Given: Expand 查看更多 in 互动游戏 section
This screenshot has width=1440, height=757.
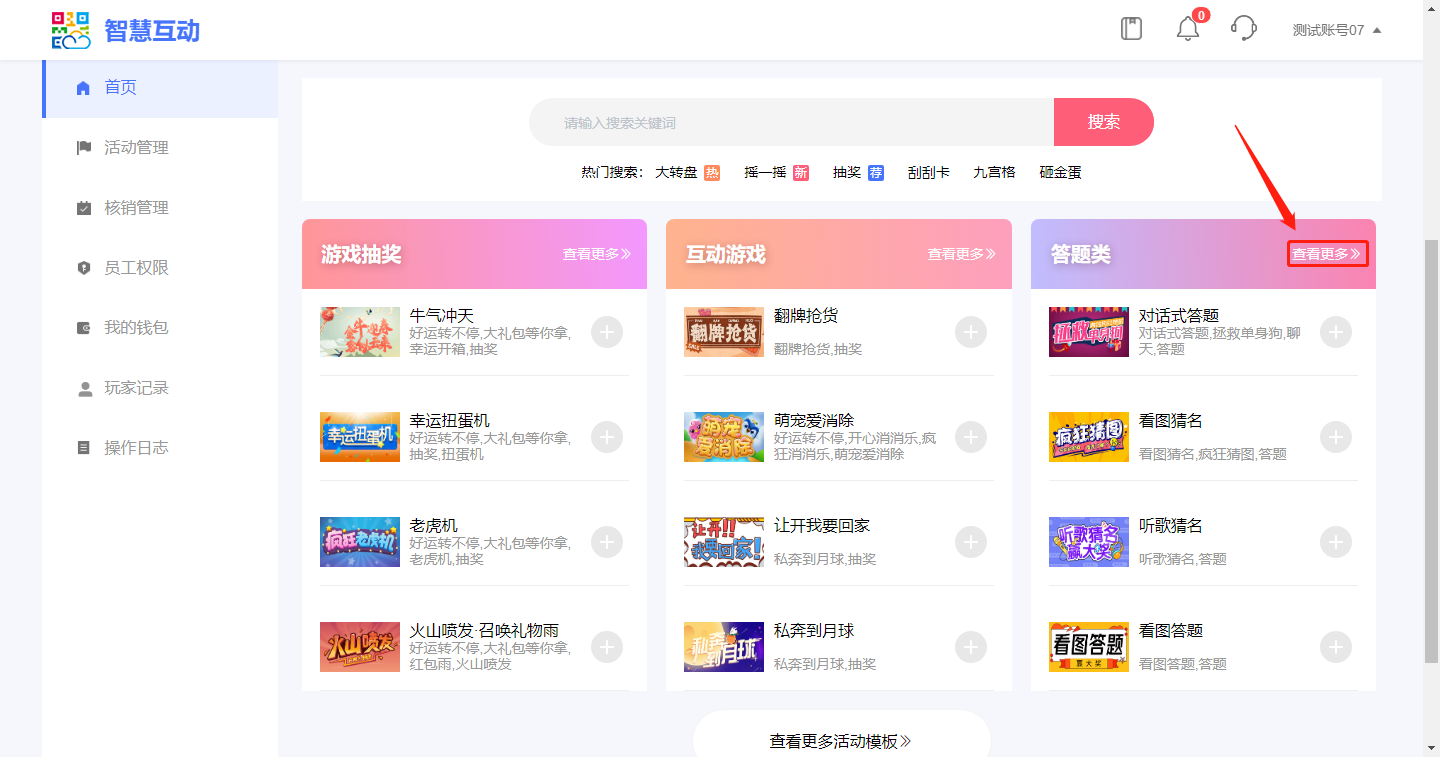Looking at the screenshot, I should (x=961, y=254).
